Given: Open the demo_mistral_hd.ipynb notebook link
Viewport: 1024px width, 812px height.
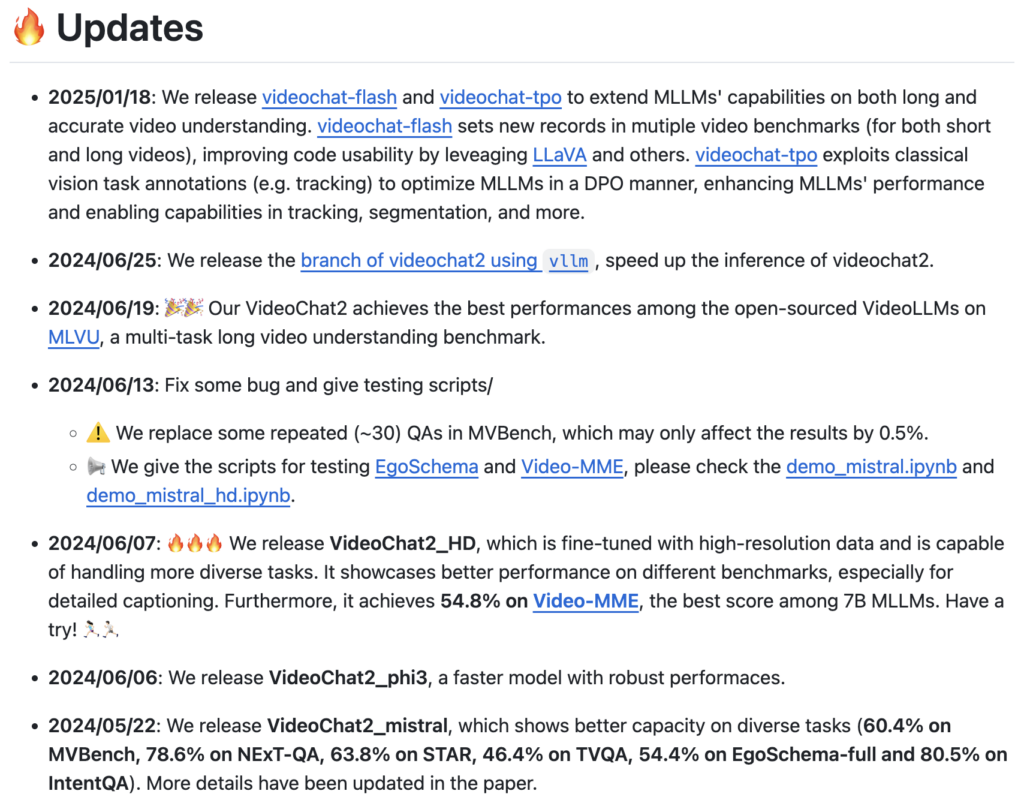Looking at the screenshot, I should [189, 495].
